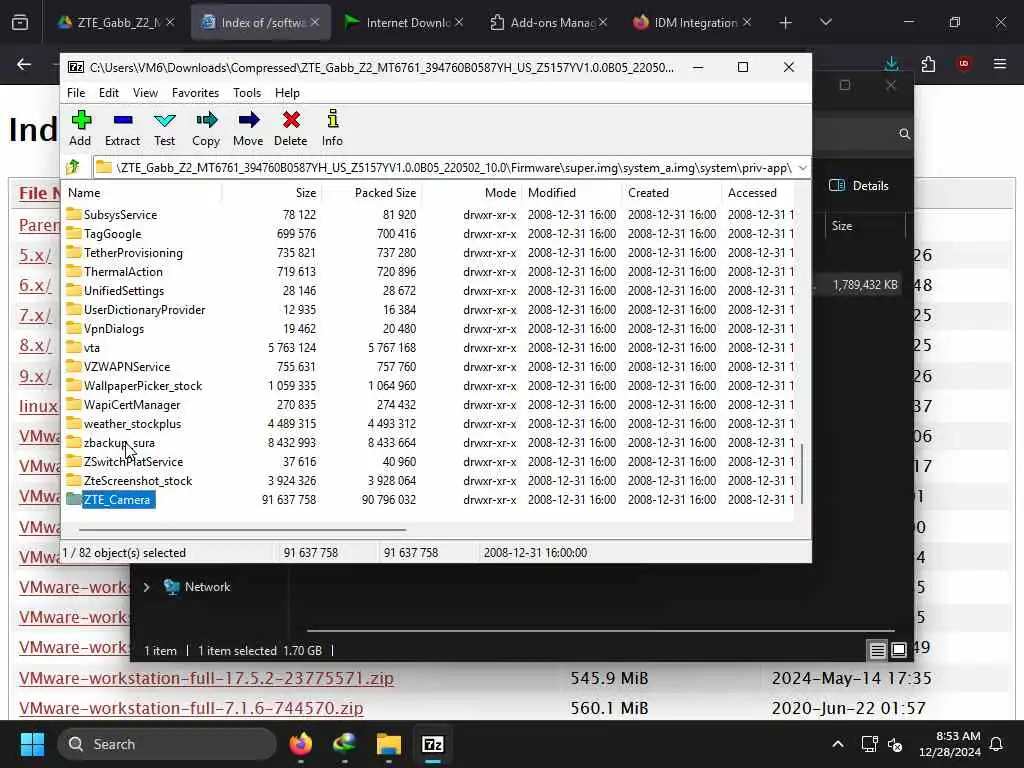Select the VpnDialogs folder

tap(114, 328)
